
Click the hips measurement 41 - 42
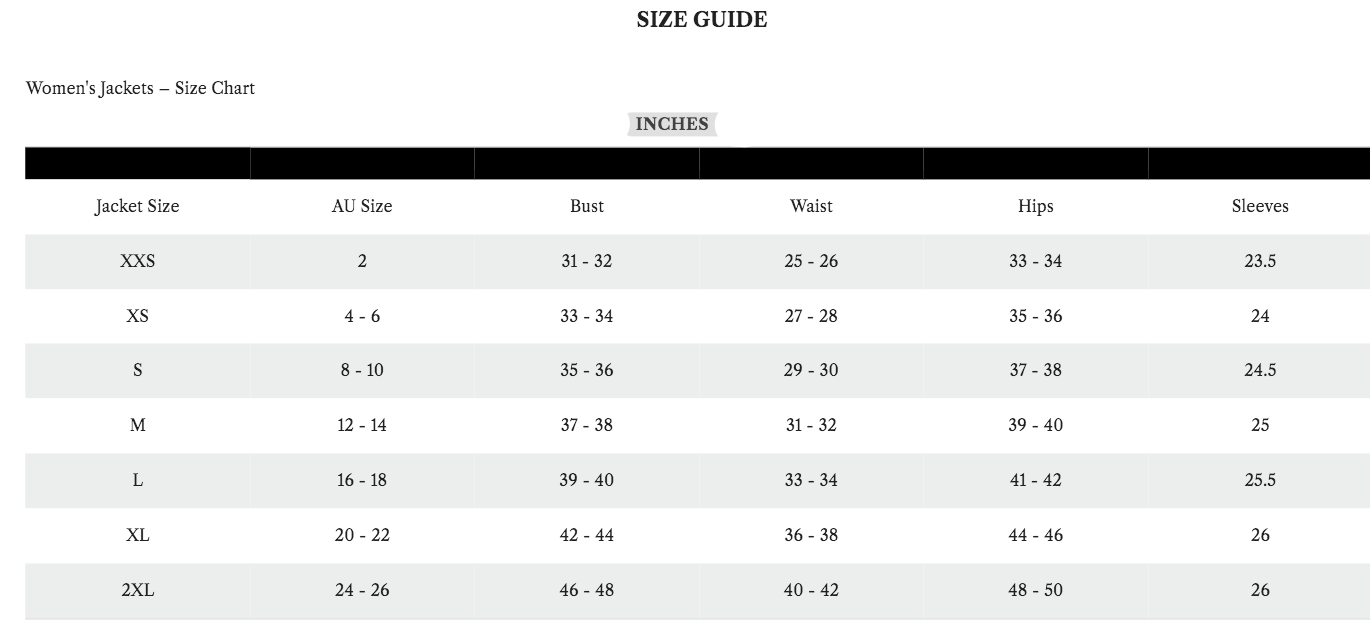pyautogui.click(x=1035, y=480)
